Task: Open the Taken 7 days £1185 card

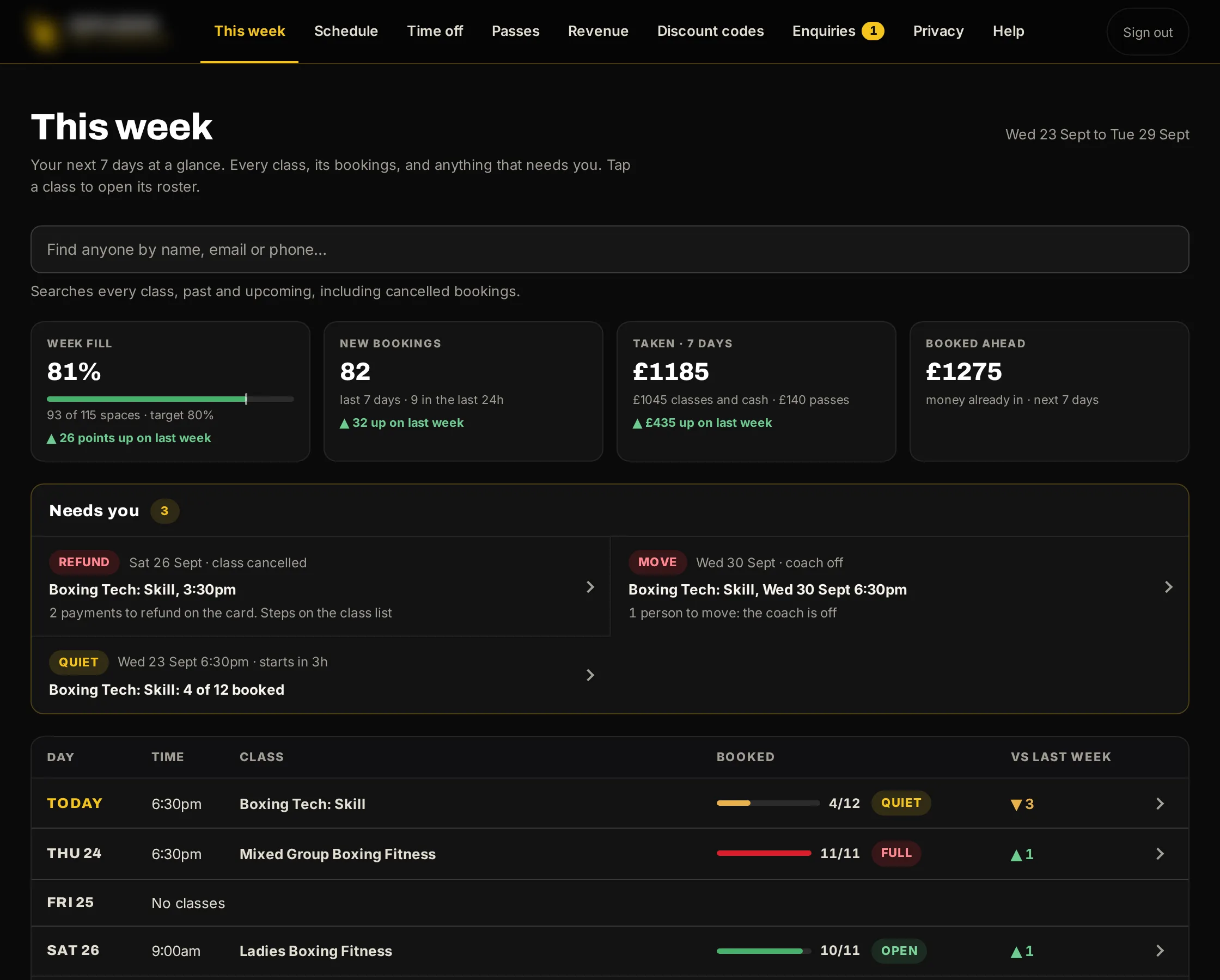Action: tap(756, 391)
